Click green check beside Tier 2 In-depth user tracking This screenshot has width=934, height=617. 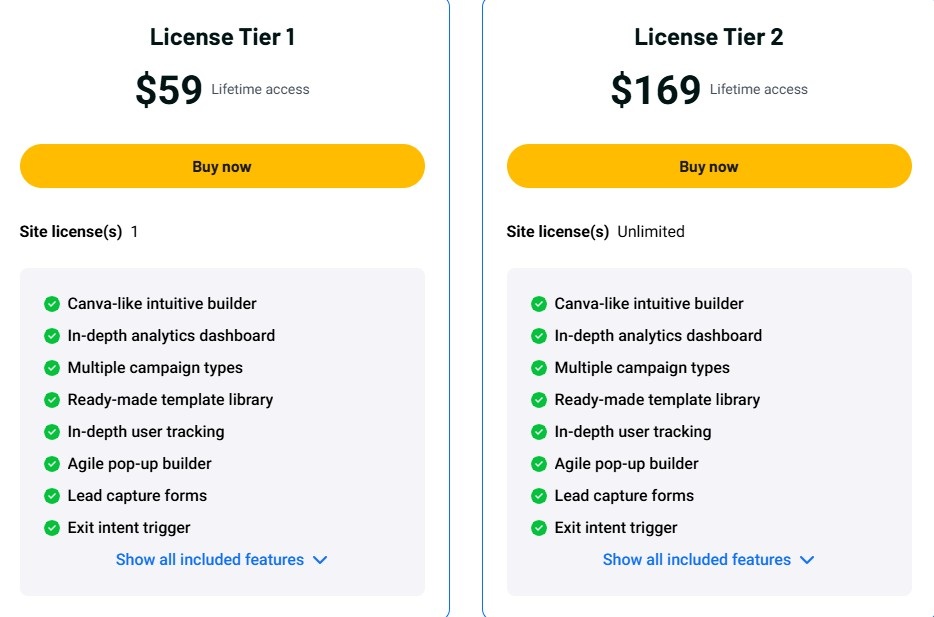[x=538, y=432]
